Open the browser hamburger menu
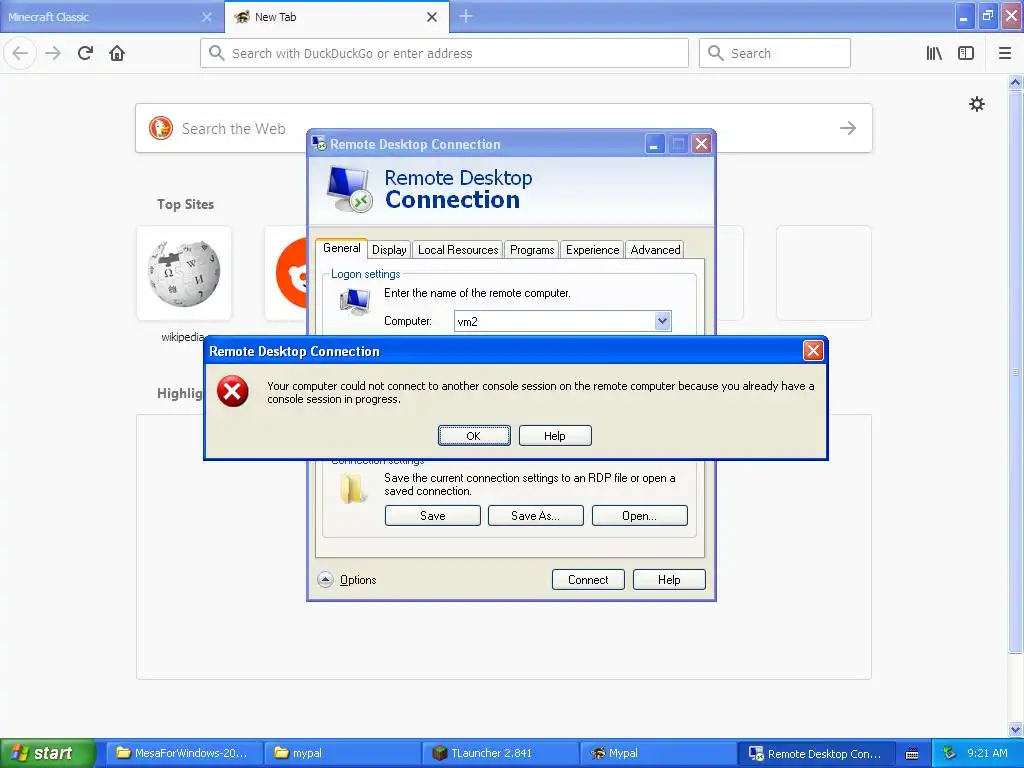This screenshot has height=768, width=1024. click(x=1005, y=53)
